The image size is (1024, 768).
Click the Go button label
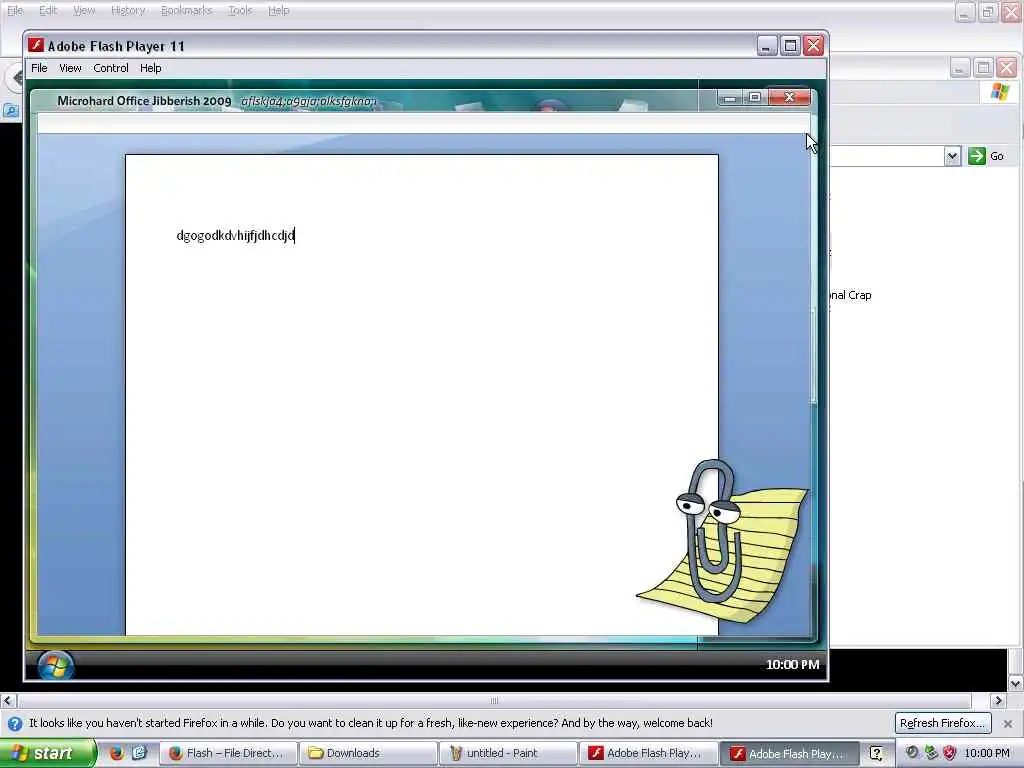click(997, 156)
